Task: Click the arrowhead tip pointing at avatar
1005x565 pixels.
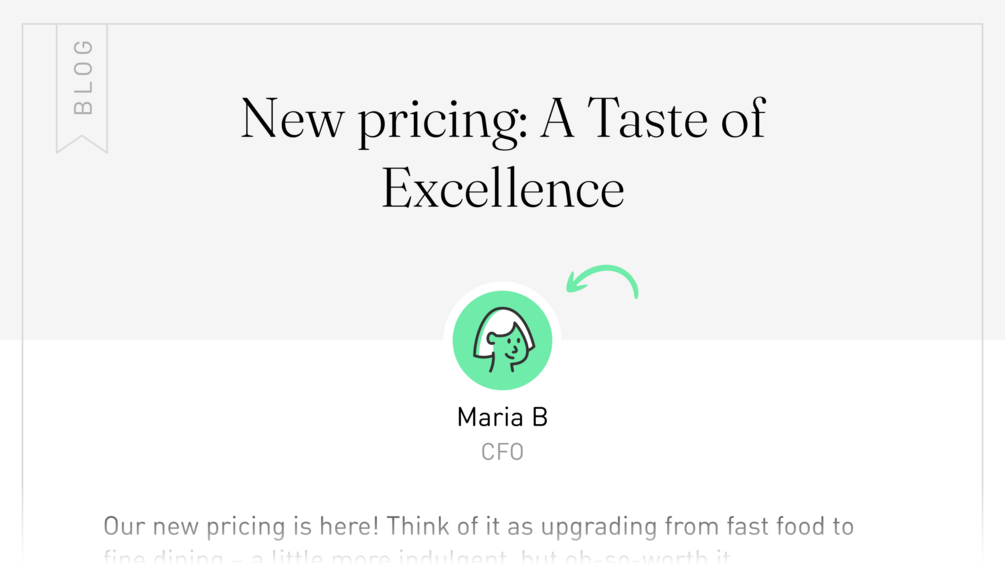Action: pyautogui.click(x=570, y=289)
